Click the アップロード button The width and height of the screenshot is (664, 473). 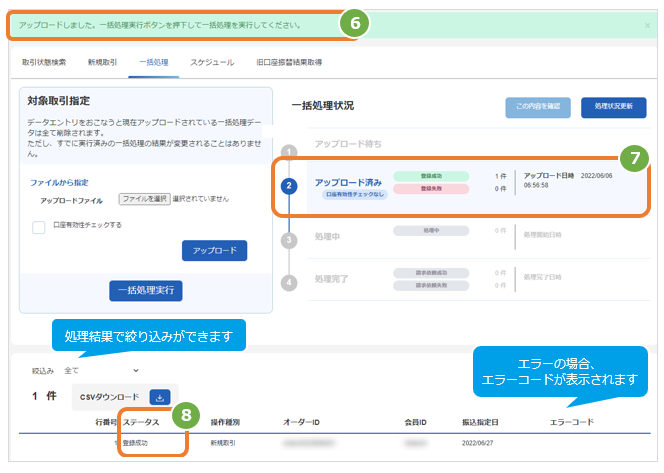pos(215,251)
